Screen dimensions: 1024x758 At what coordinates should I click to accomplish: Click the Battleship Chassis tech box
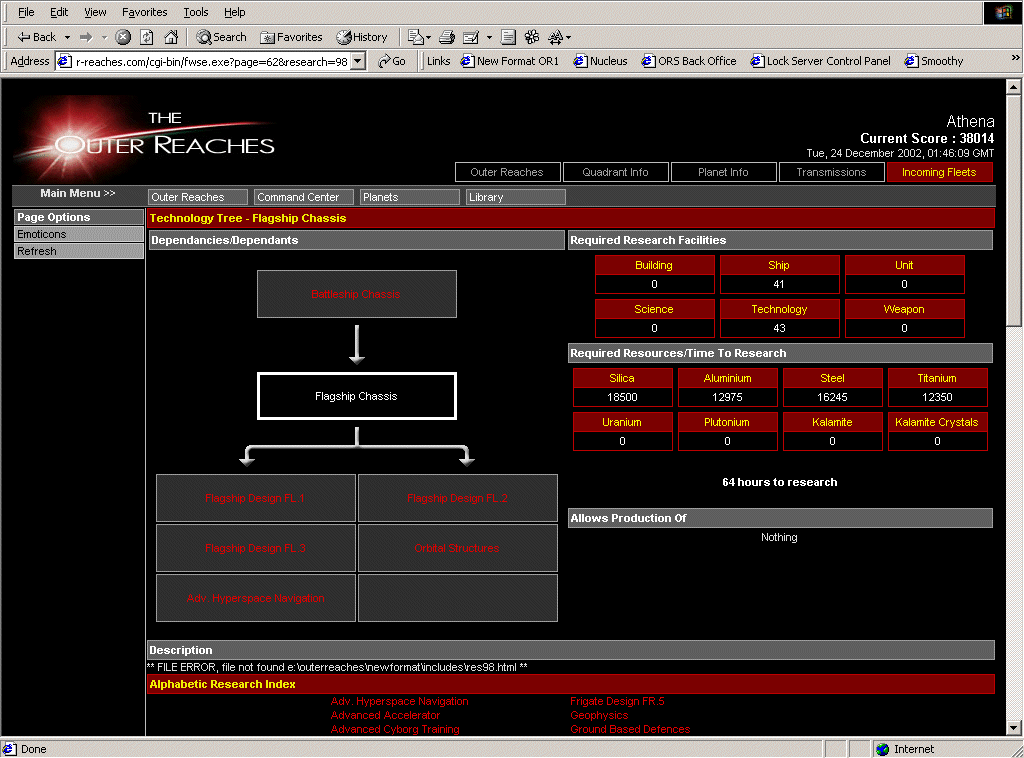pos(356,294)
